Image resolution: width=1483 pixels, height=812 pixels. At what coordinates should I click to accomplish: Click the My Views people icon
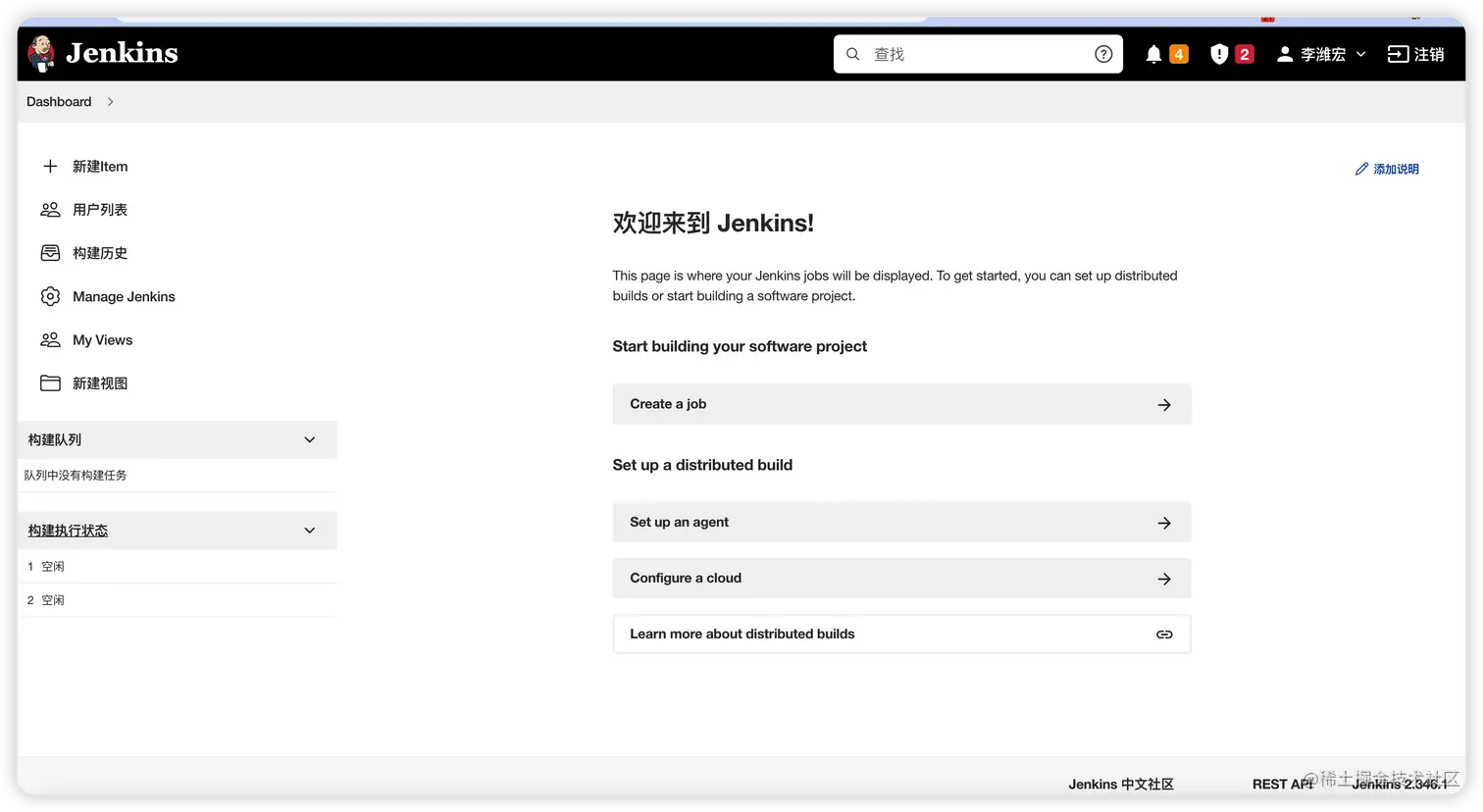click(50, 339)
